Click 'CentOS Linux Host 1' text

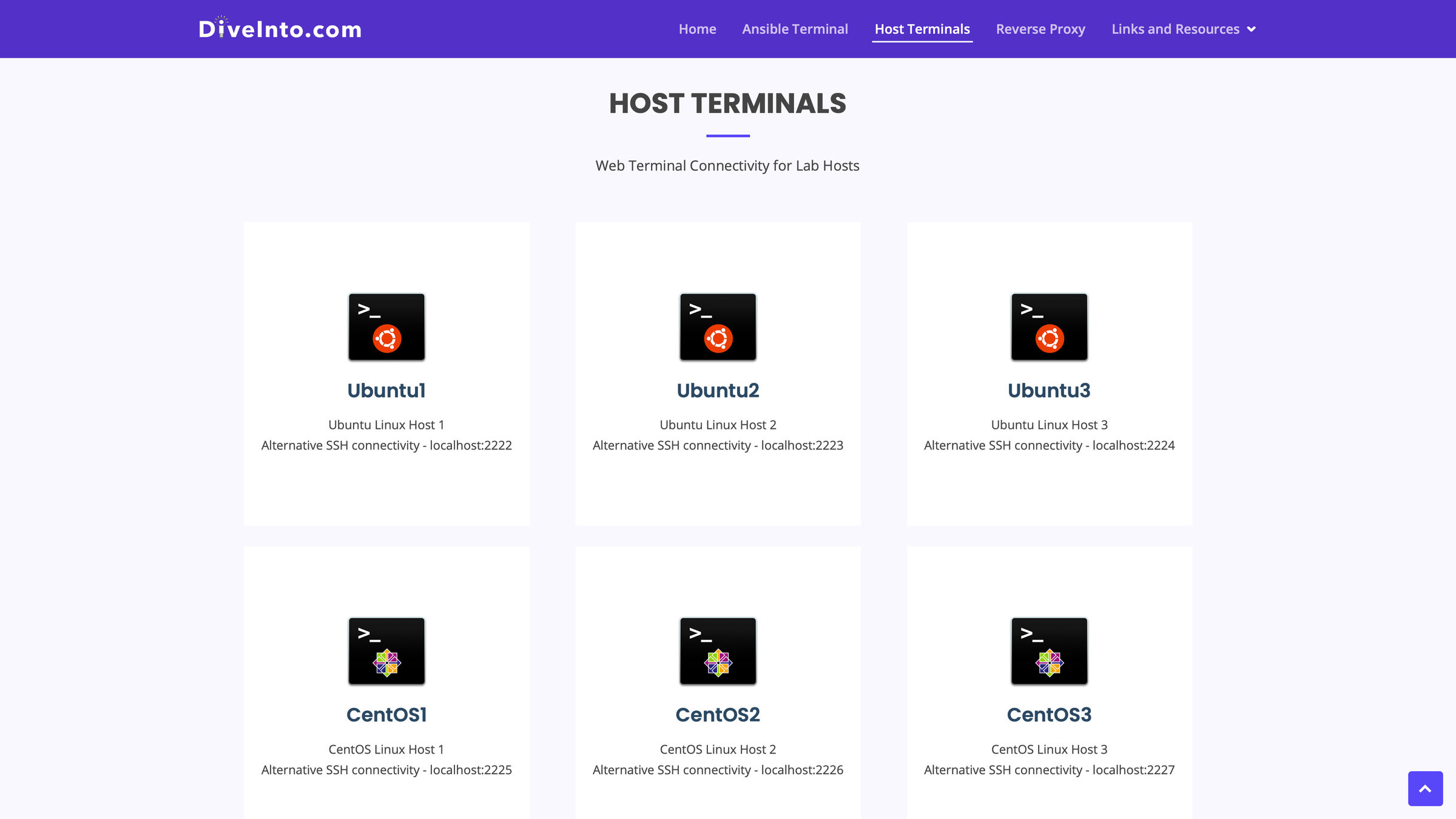tap(386, 749)
